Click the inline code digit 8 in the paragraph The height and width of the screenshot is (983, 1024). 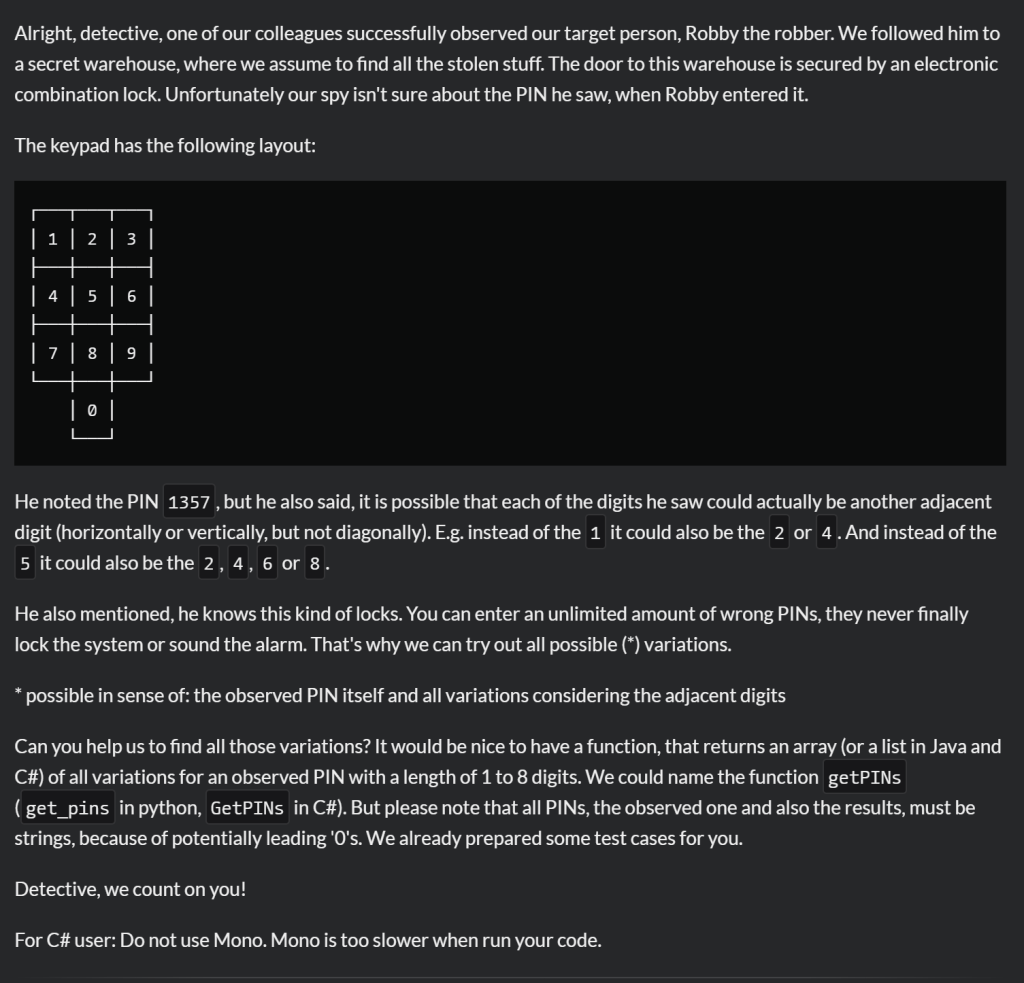[x=315, y=563]
